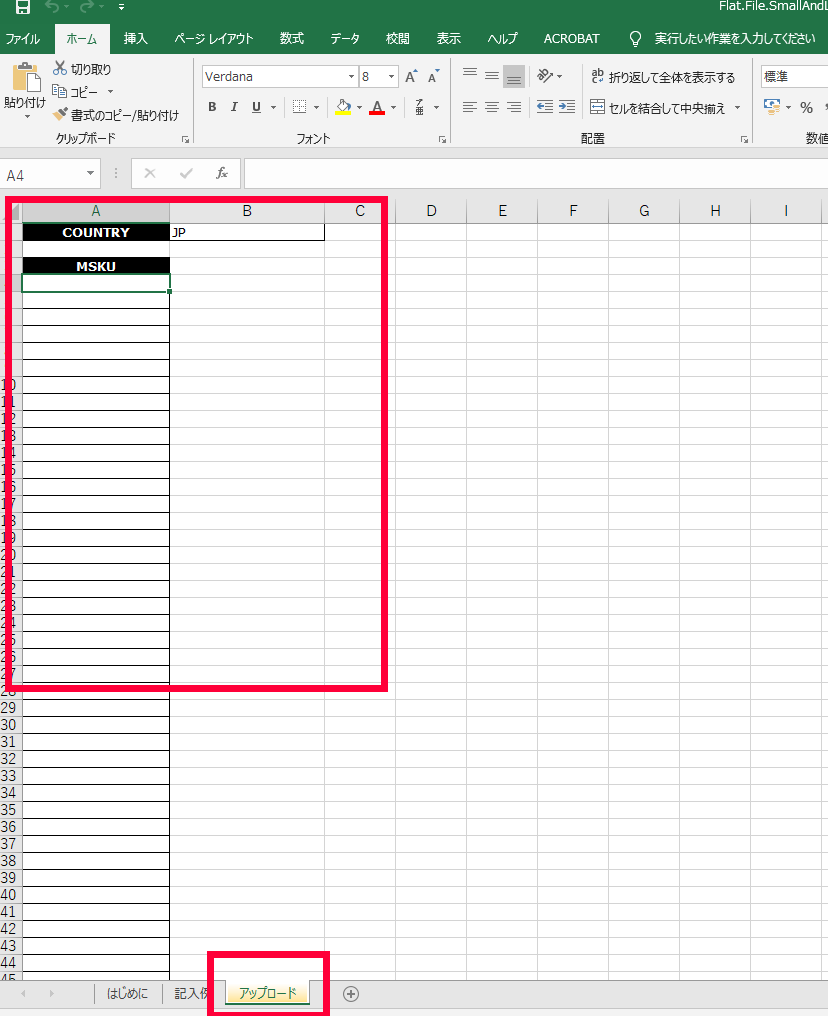Click the yellow fill color button
The width and height of the screenshot is (828, 1016).
click(344, 107)
